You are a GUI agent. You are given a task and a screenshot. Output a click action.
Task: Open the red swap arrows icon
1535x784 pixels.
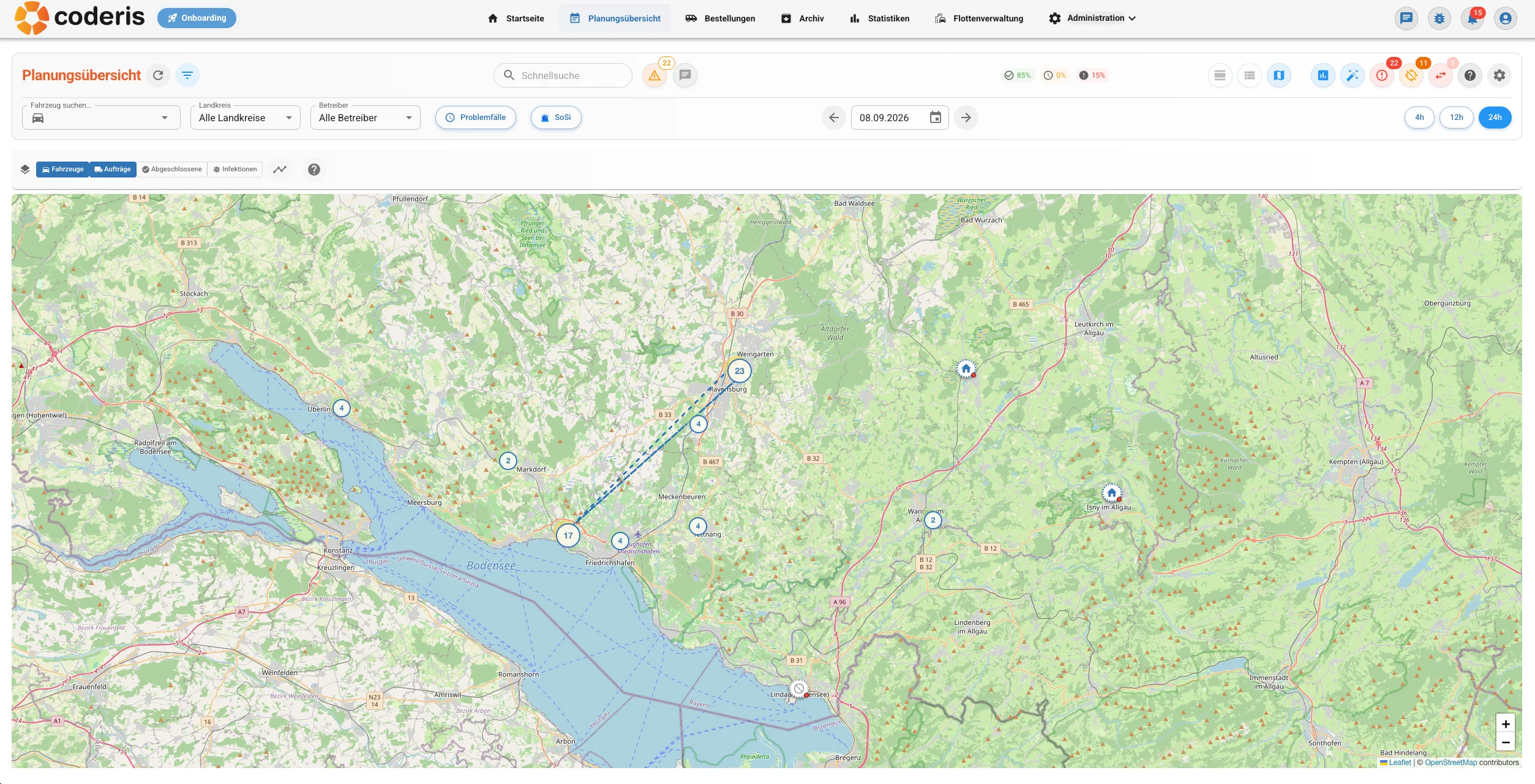[1441, 75]
